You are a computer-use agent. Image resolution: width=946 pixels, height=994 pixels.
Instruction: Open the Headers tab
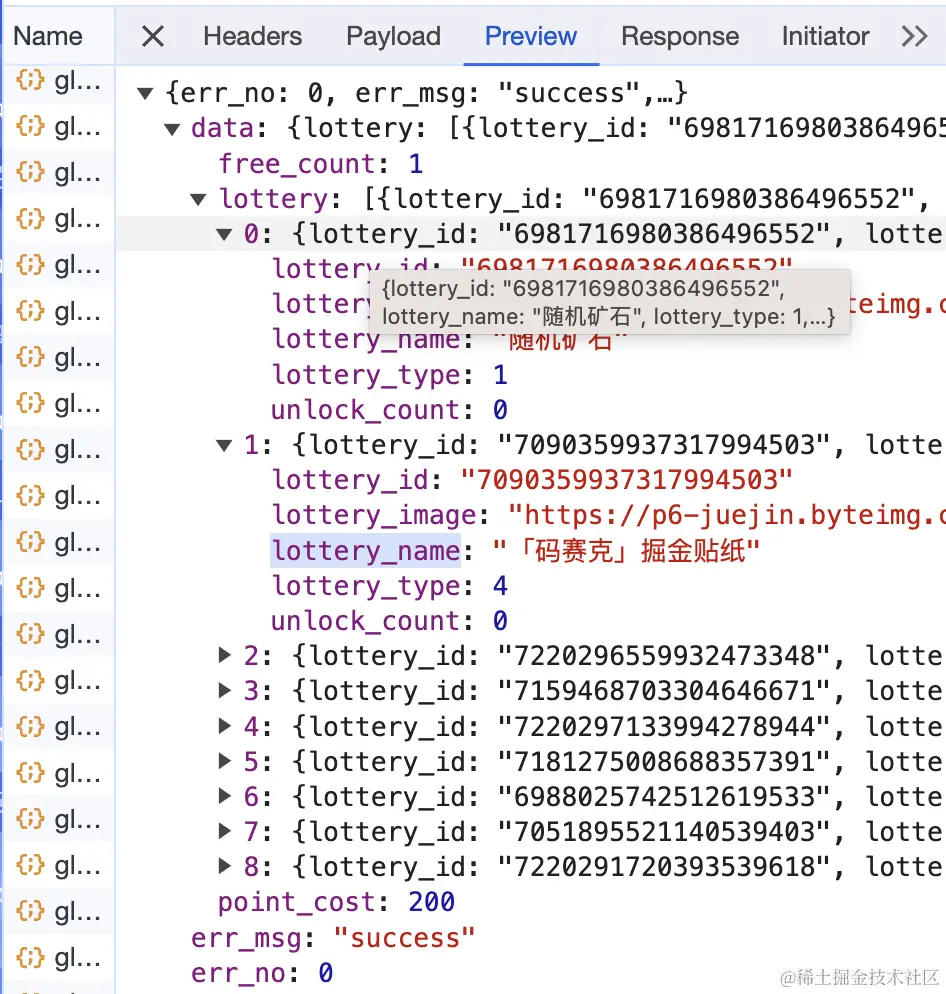click(x=252, y=36)
